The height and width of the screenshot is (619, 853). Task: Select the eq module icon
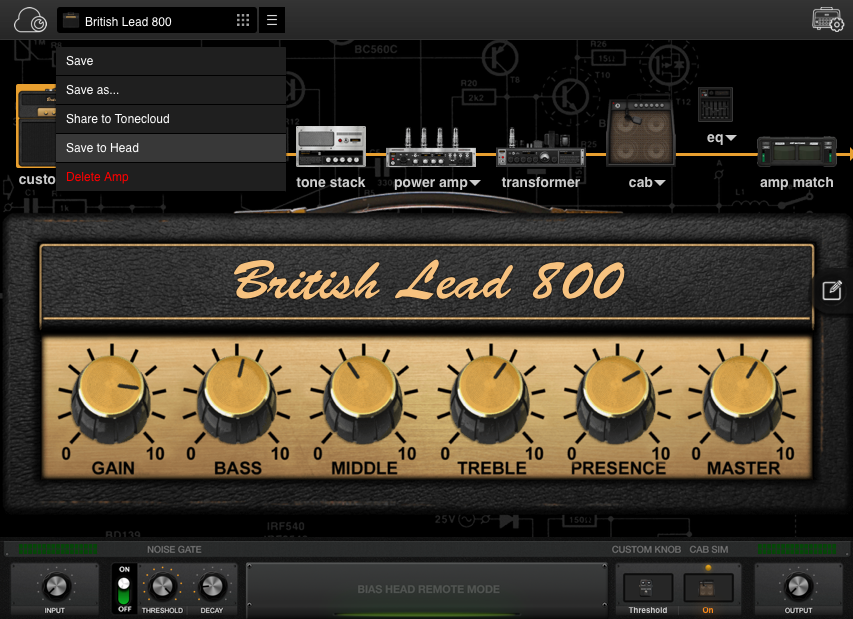[x=715, y=105]
